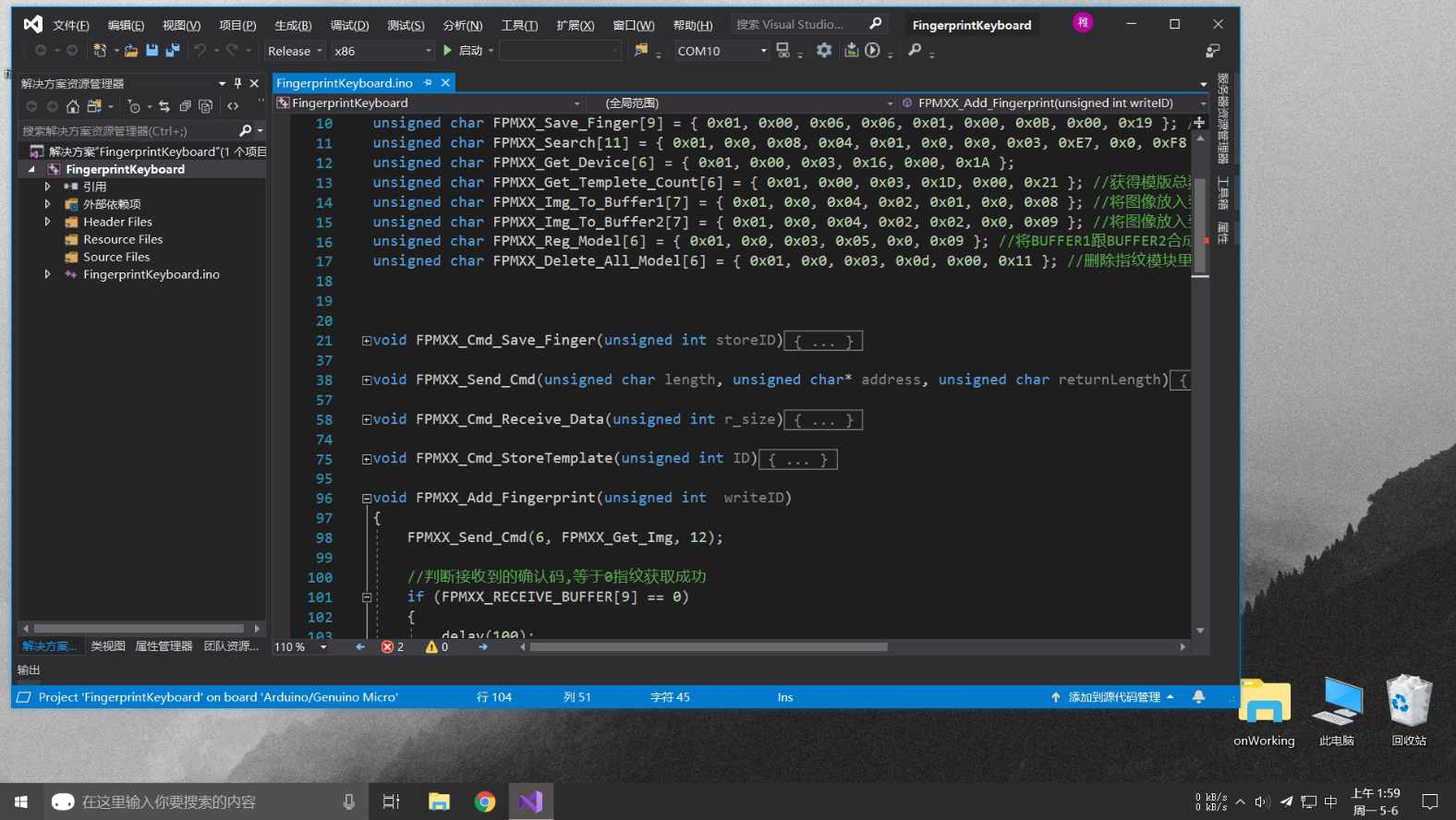Screen dimensions: 1456x820
Task: Click the Save All toolbar icon
Action: point(172,51)
